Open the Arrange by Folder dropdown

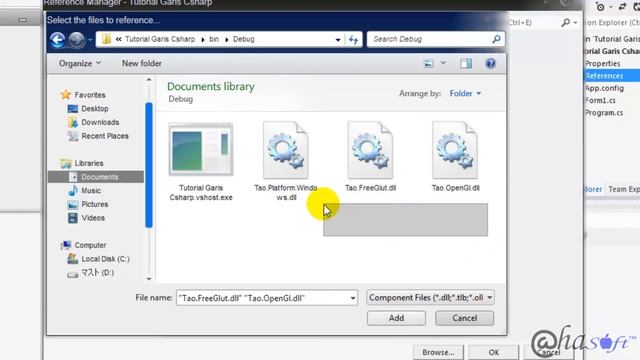pos(465,93)
